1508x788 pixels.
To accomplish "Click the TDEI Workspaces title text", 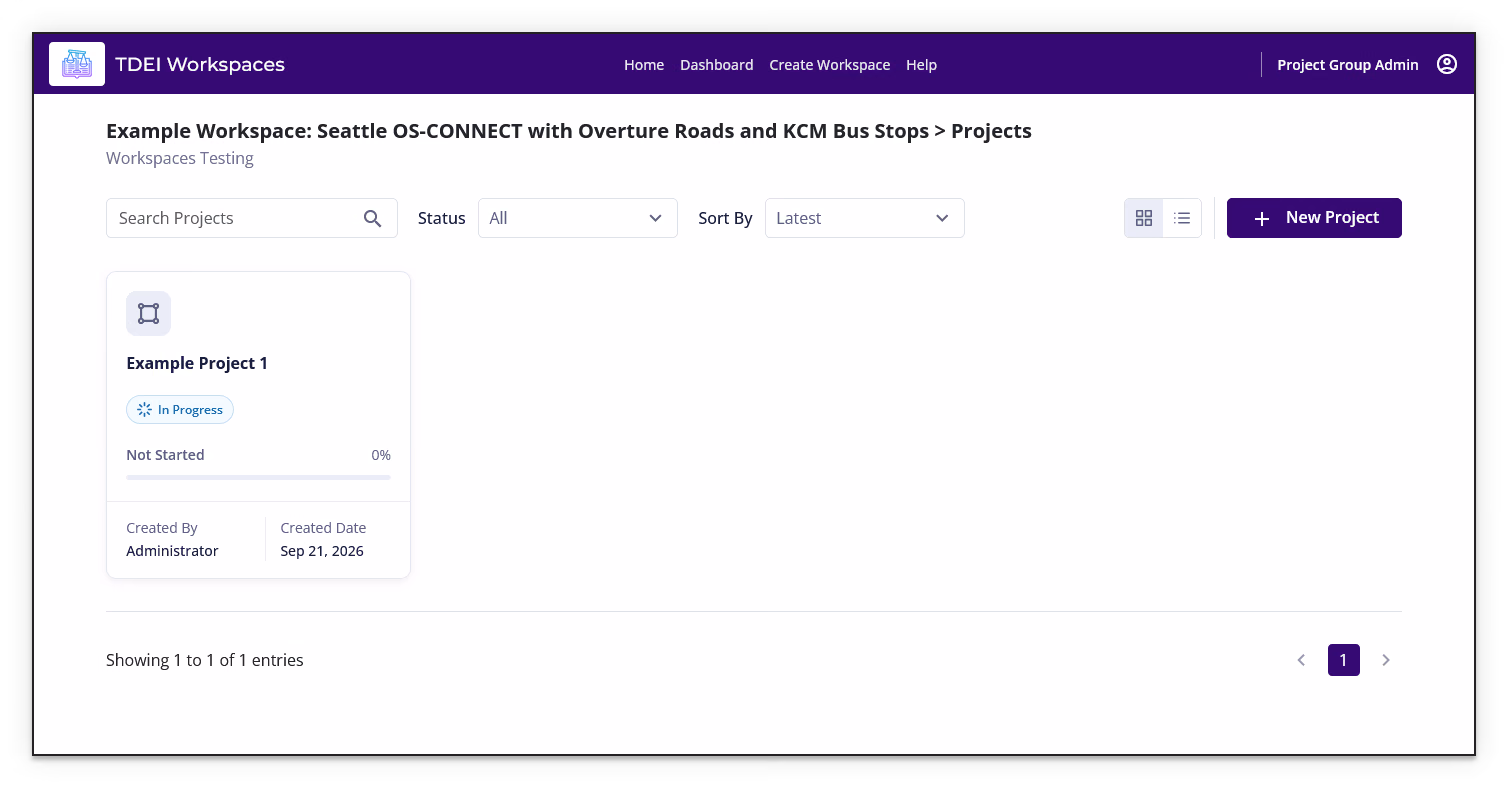I will click(x=200, y=65).
